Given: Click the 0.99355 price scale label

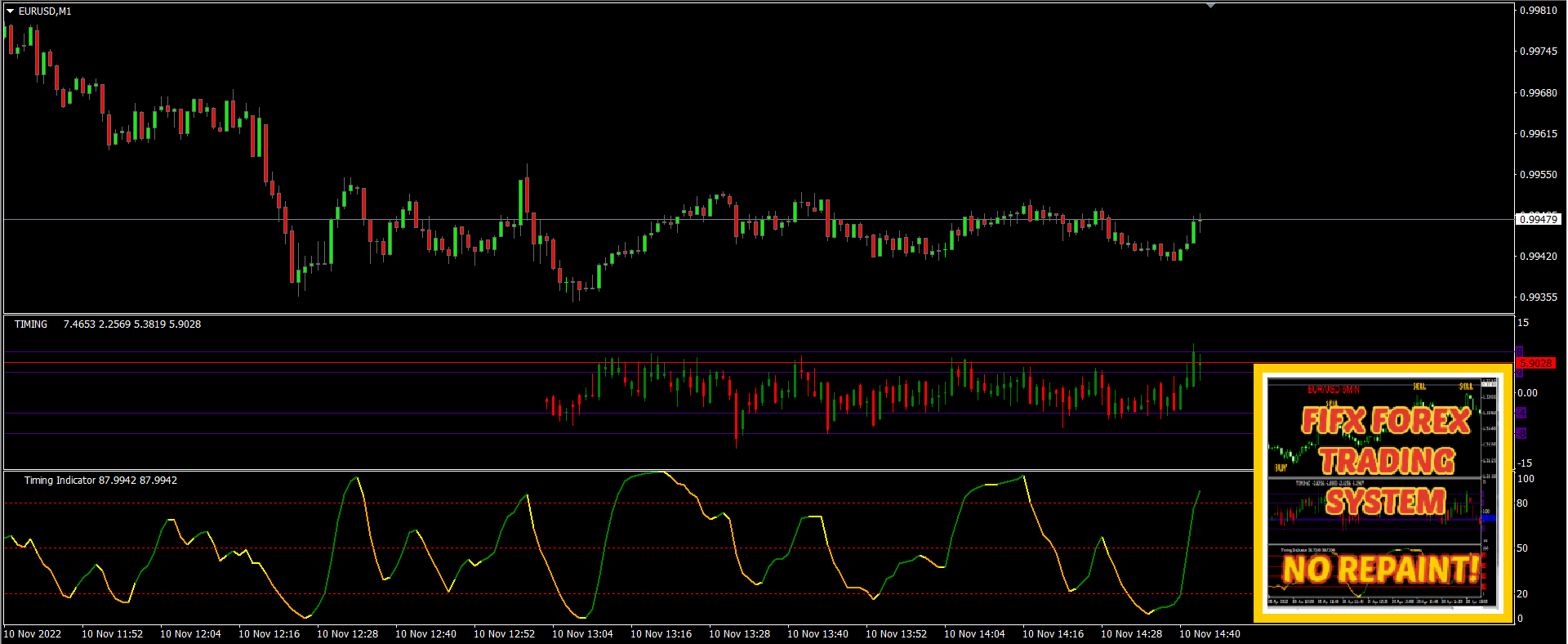Looking at the screenshot, I should tap(1538, 297).
